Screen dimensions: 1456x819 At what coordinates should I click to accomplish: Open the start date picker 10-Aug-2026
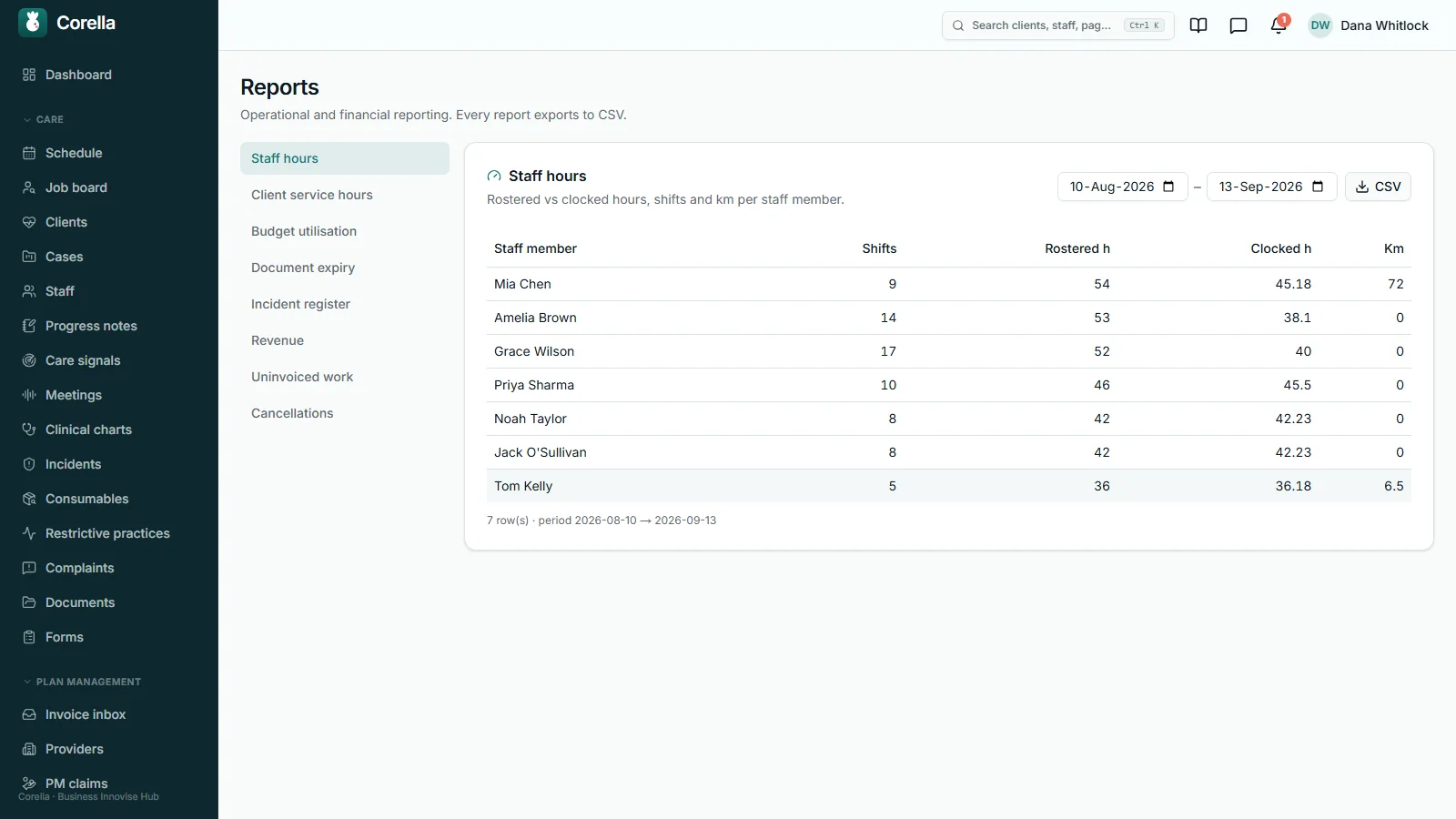click(1122, 187)
